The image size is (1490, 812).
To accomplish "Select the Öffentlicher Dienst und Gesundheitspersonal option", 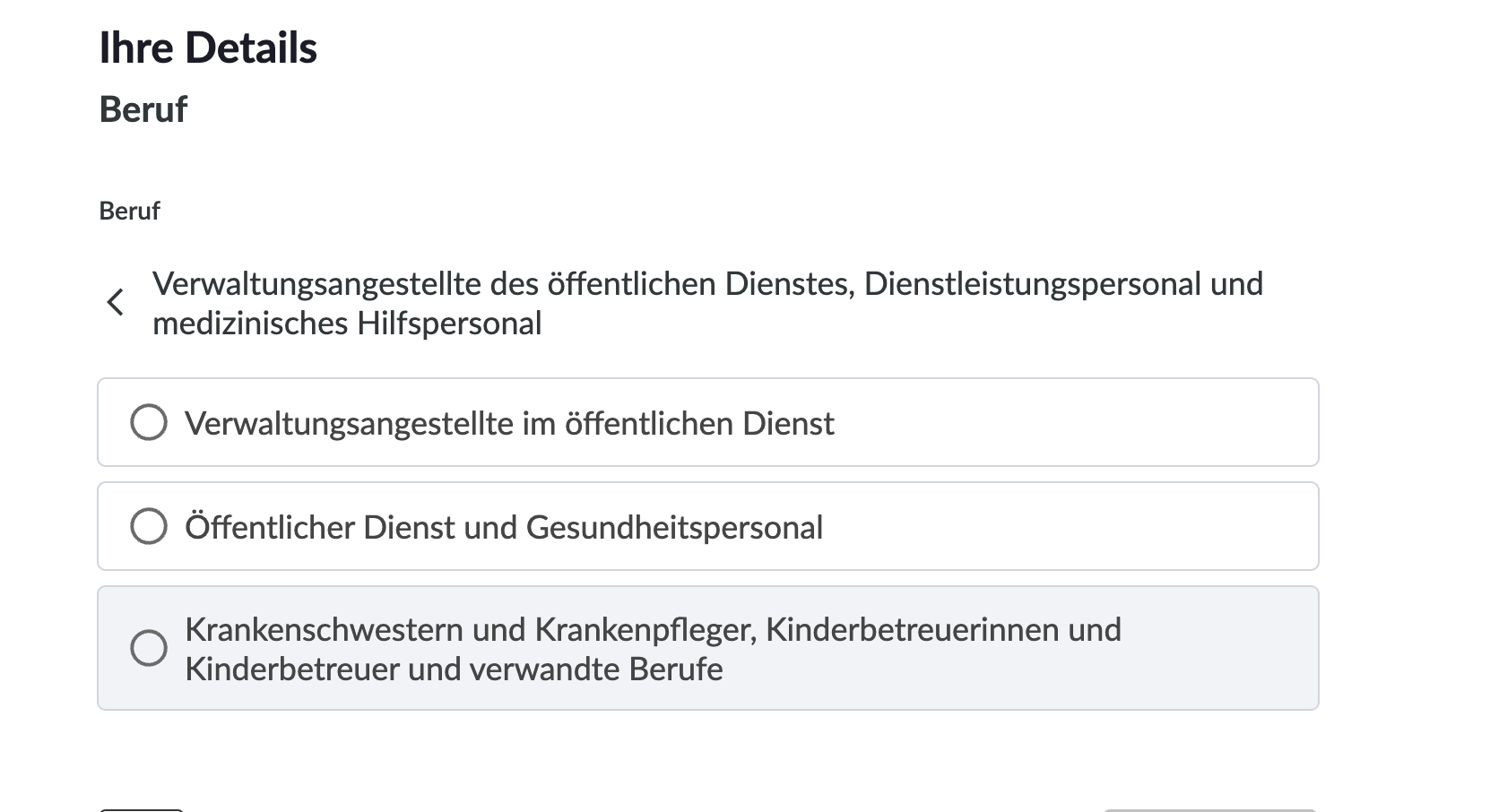I will (x=149, y=525).
